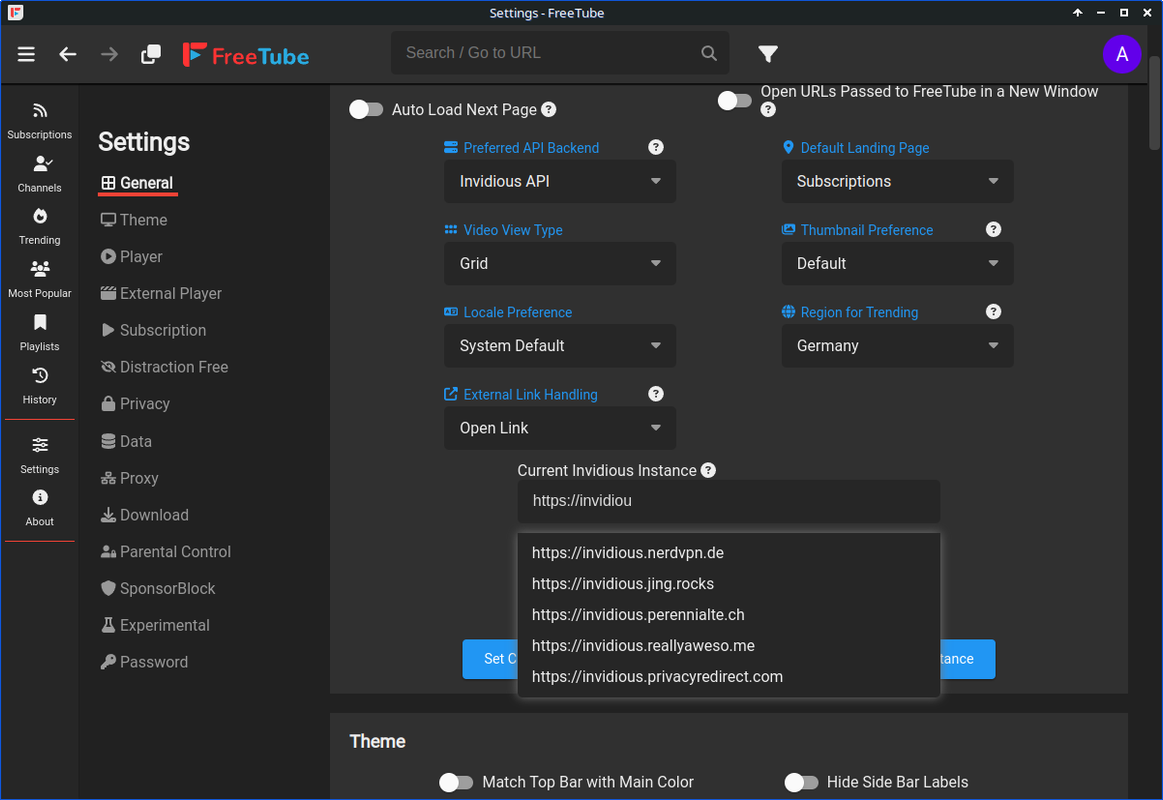The width and height of the screenshot is (1163, 800).
Task: Go to Player settings section
Action: [131, 257]
